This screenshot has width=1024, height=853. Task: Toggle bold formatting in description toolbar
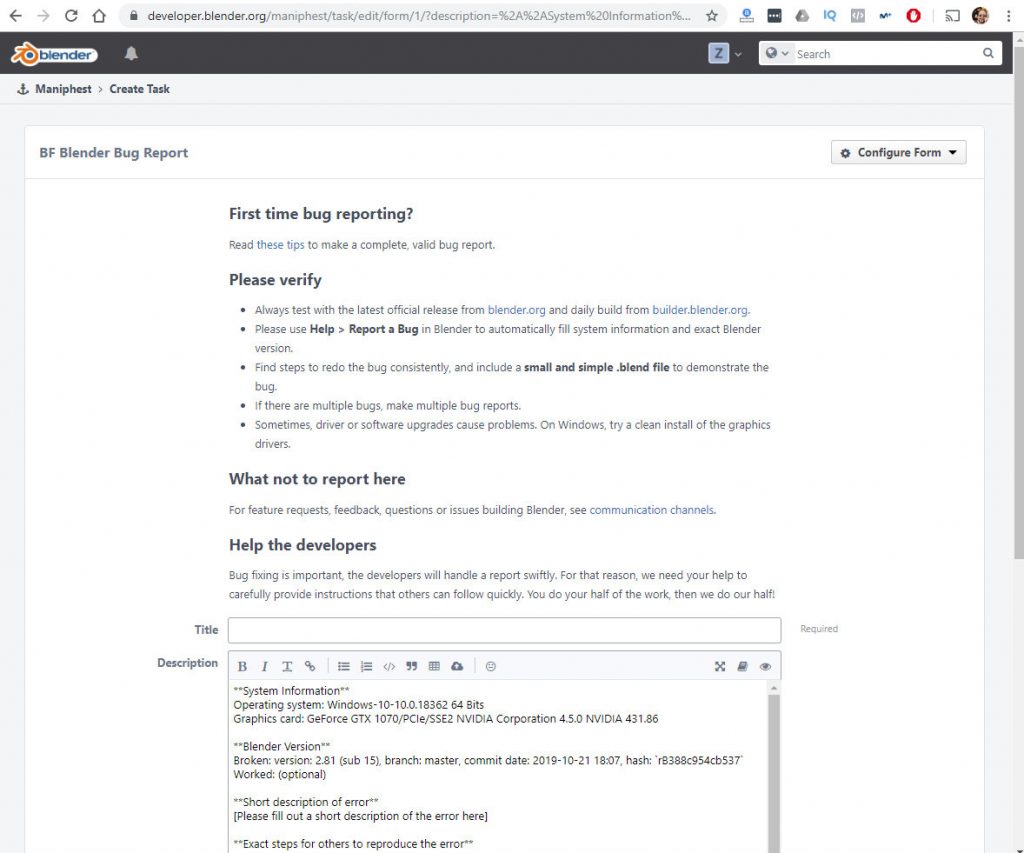click(242, 666)
